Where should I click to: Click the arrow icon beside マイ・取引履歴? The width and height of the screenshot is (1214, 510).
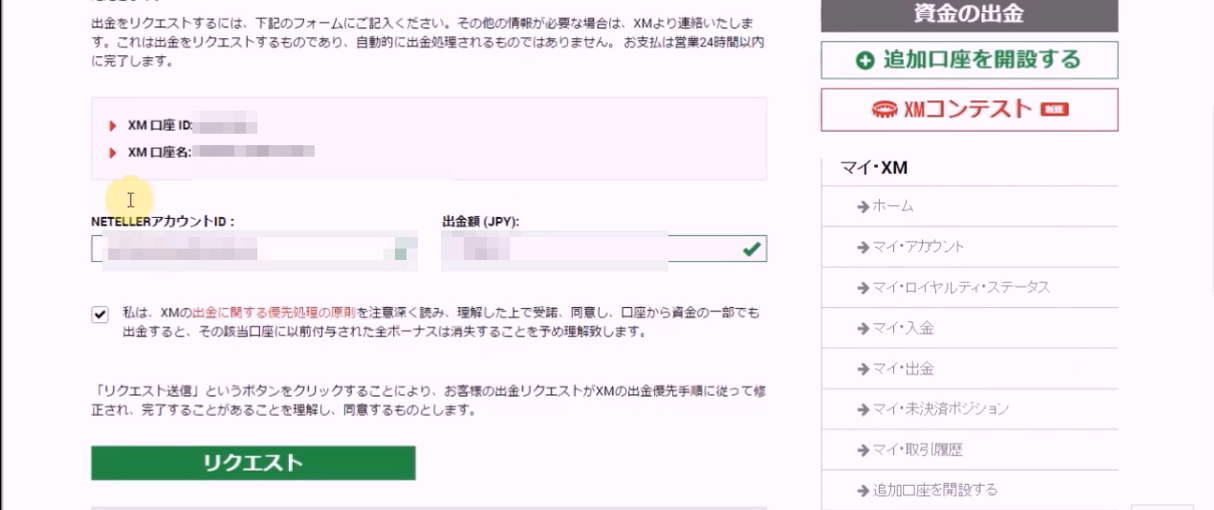[864, 450]
